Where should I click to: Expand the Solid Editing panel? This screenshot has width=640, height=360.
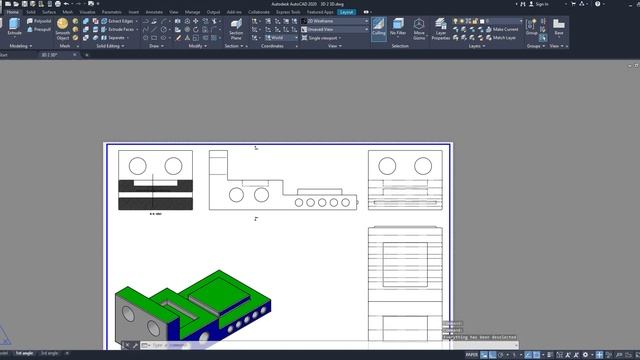(111, 46)
